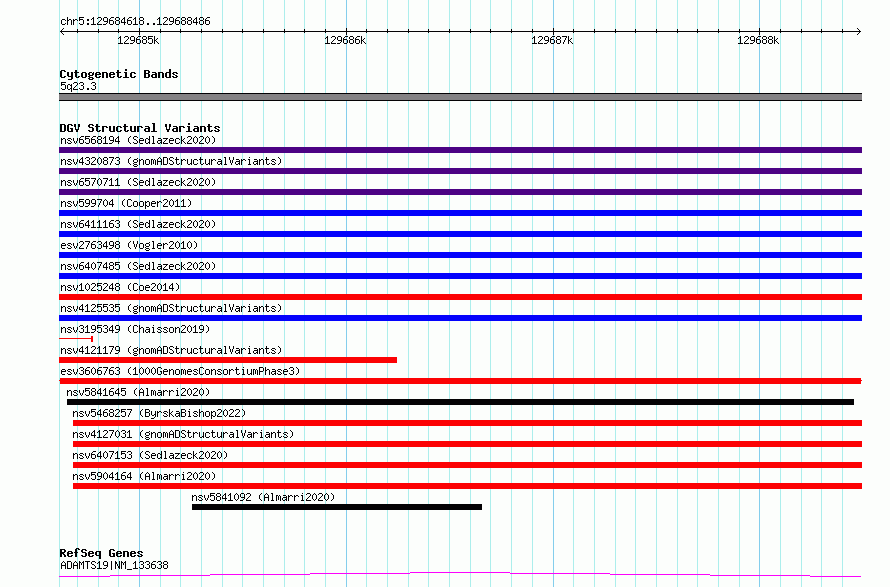Click the nsv5841645 (Almarri2020) label

pyautogui.click(x=138, y=392)
